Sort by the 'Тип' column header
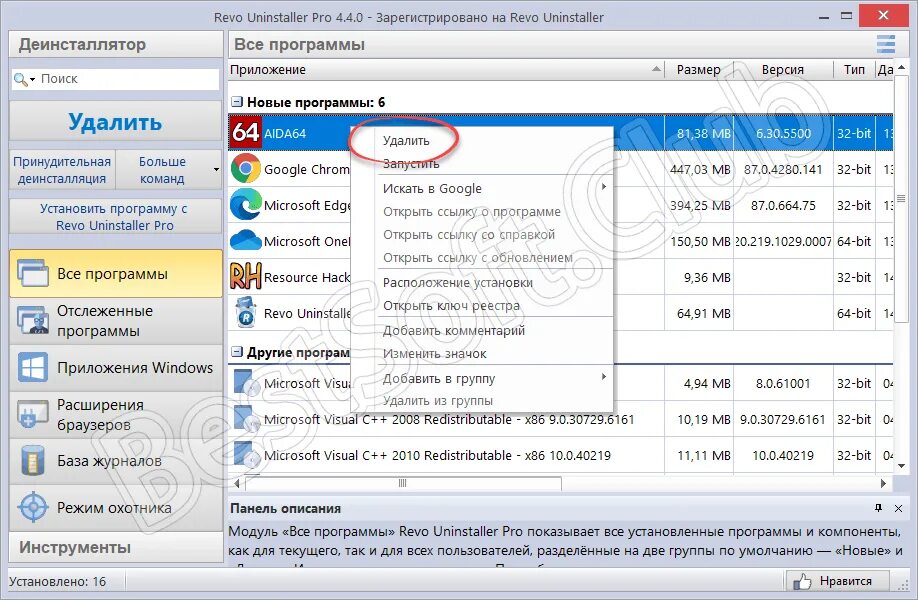This screenshot has width=918, height=600. 854,69
